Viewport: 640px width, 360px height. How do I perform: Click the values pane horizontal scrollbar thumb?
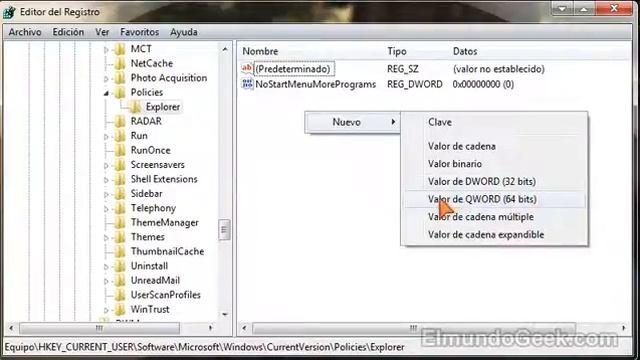[x=414, y=328]
